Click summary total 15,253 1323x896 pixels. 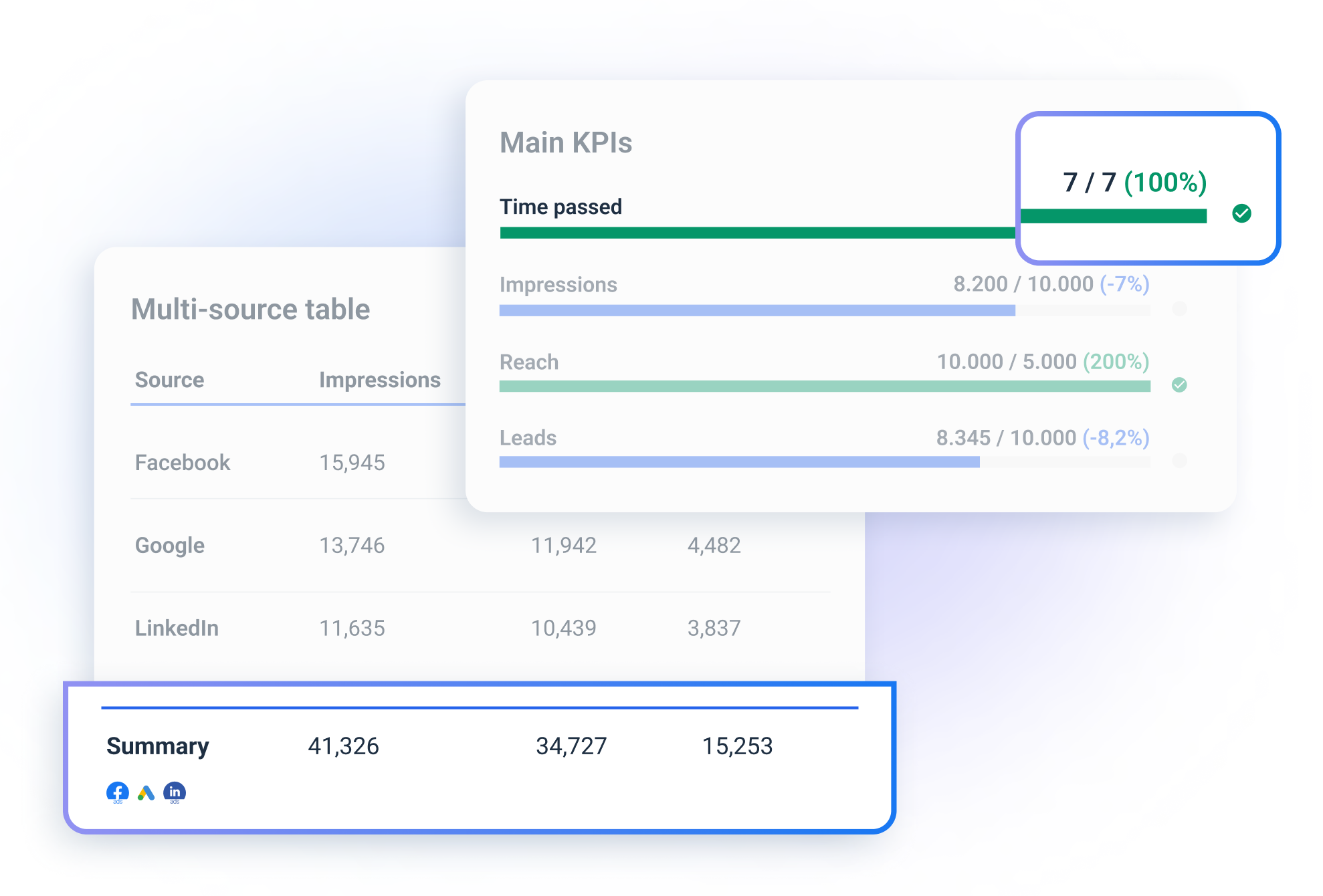[737, 746]
